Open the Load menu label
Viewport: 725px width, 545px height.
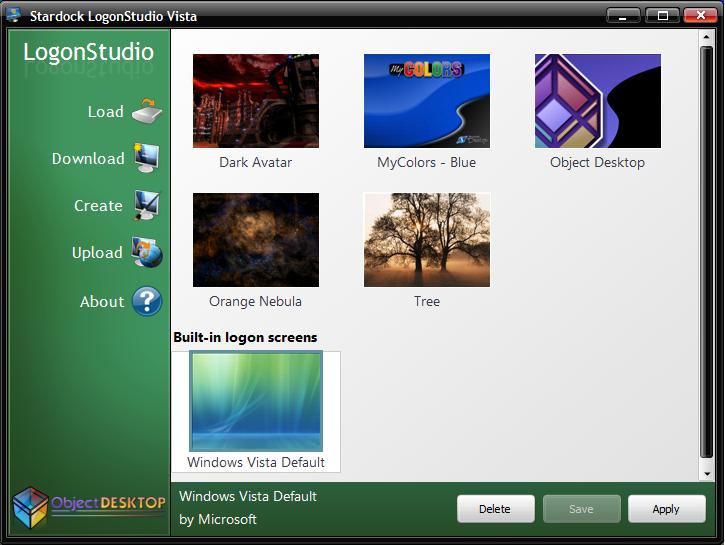(x=106, y=111)
